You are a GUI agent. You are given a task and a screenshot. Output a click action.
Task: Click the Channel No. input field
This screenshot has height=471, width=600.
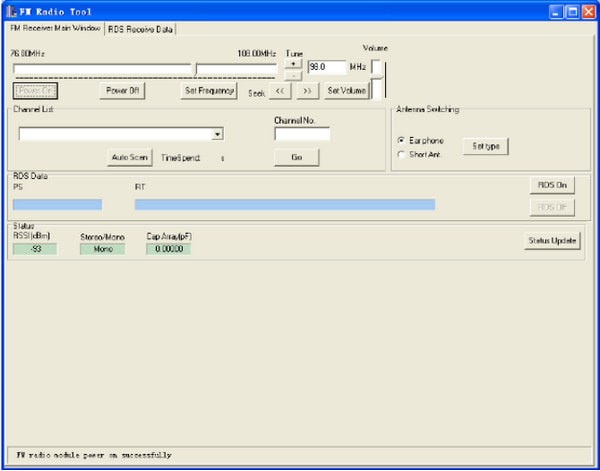[x=302, y=134]
